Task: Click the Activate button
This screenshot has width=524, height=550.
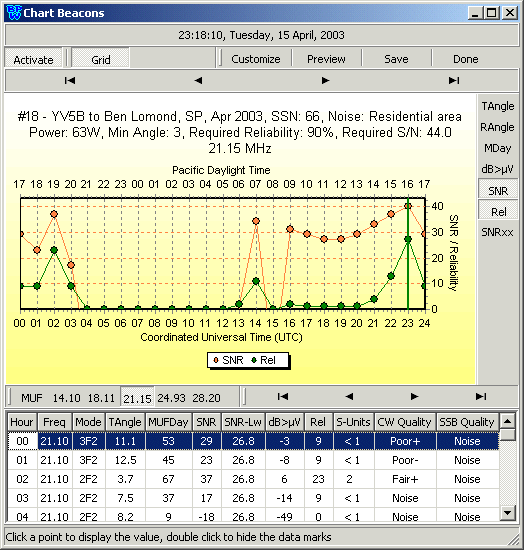Action: tap(33, 59)
